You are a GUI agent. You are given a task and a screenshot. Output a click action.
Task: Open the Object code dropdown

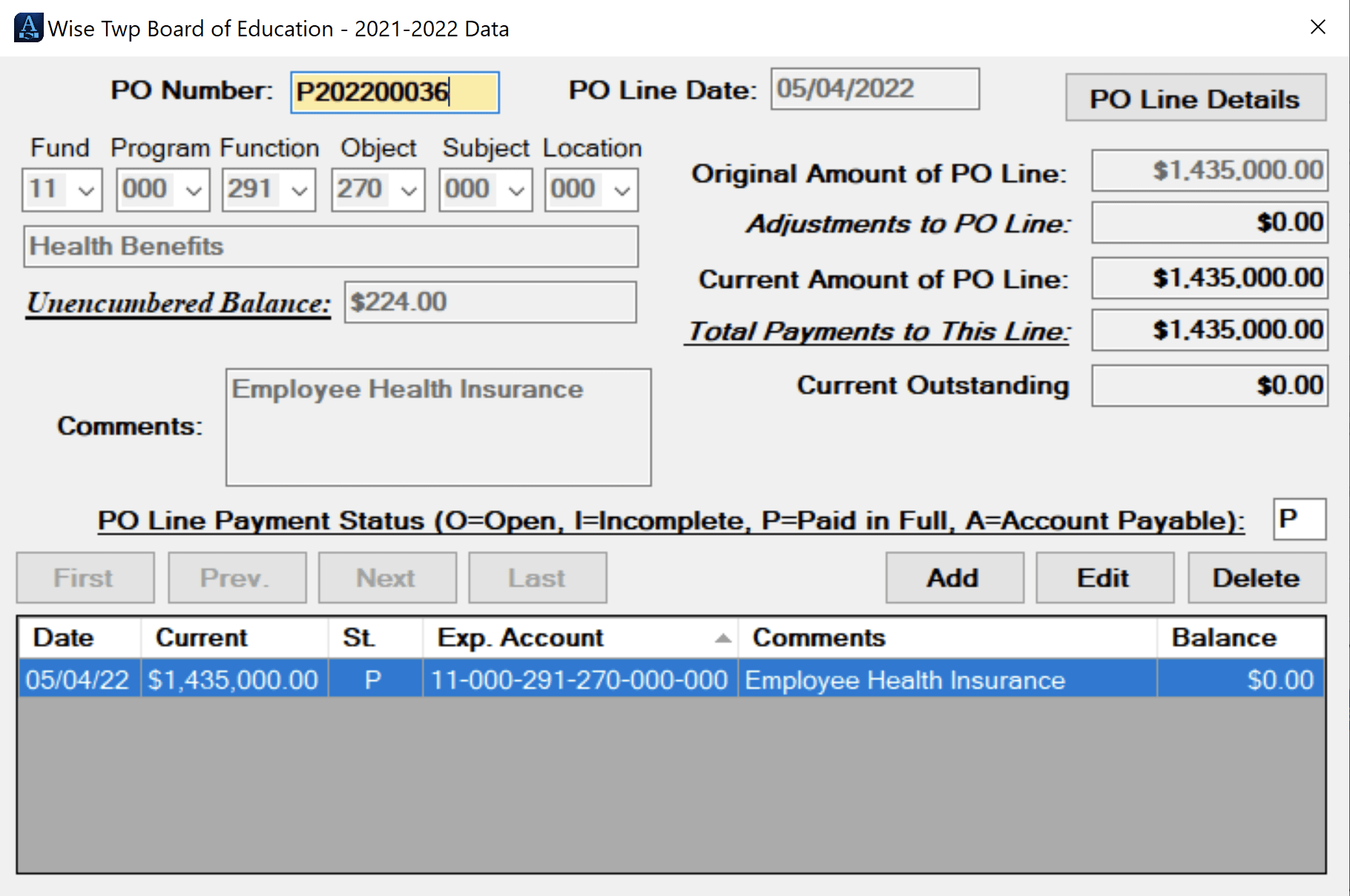pyautogui.click(x=407, y=189)
